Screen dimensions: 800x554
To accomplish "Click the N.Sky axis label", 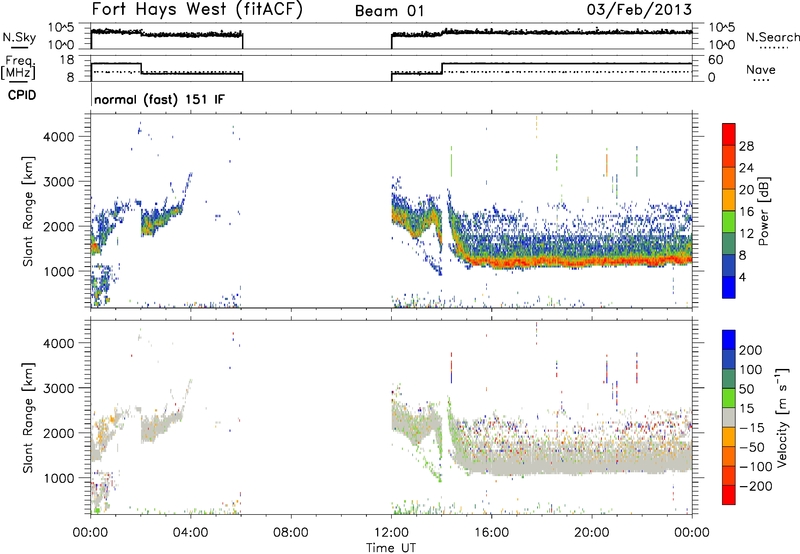I will (x=19, y=37).
